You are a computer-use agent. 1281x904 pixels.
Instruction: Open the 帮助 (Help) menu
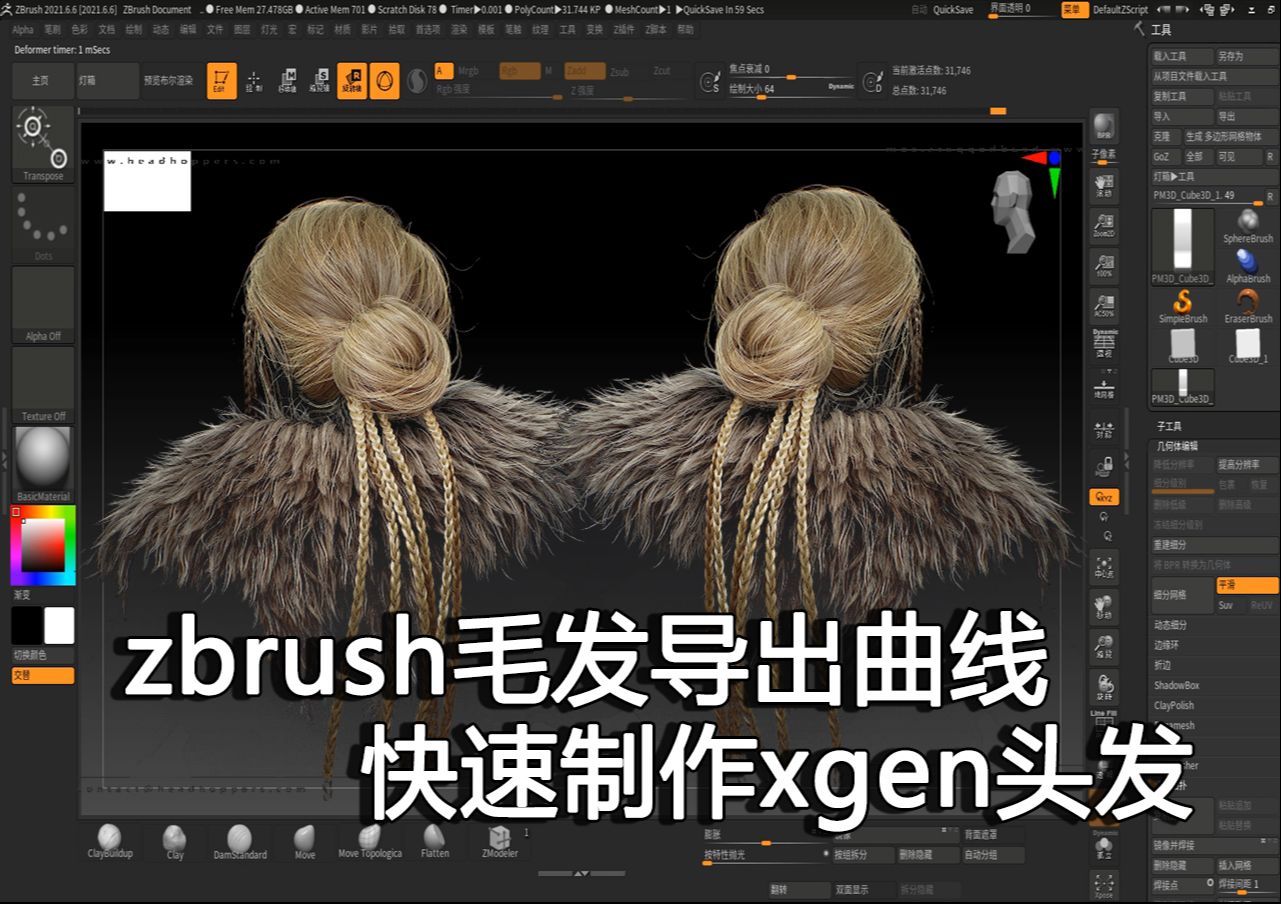685,30
